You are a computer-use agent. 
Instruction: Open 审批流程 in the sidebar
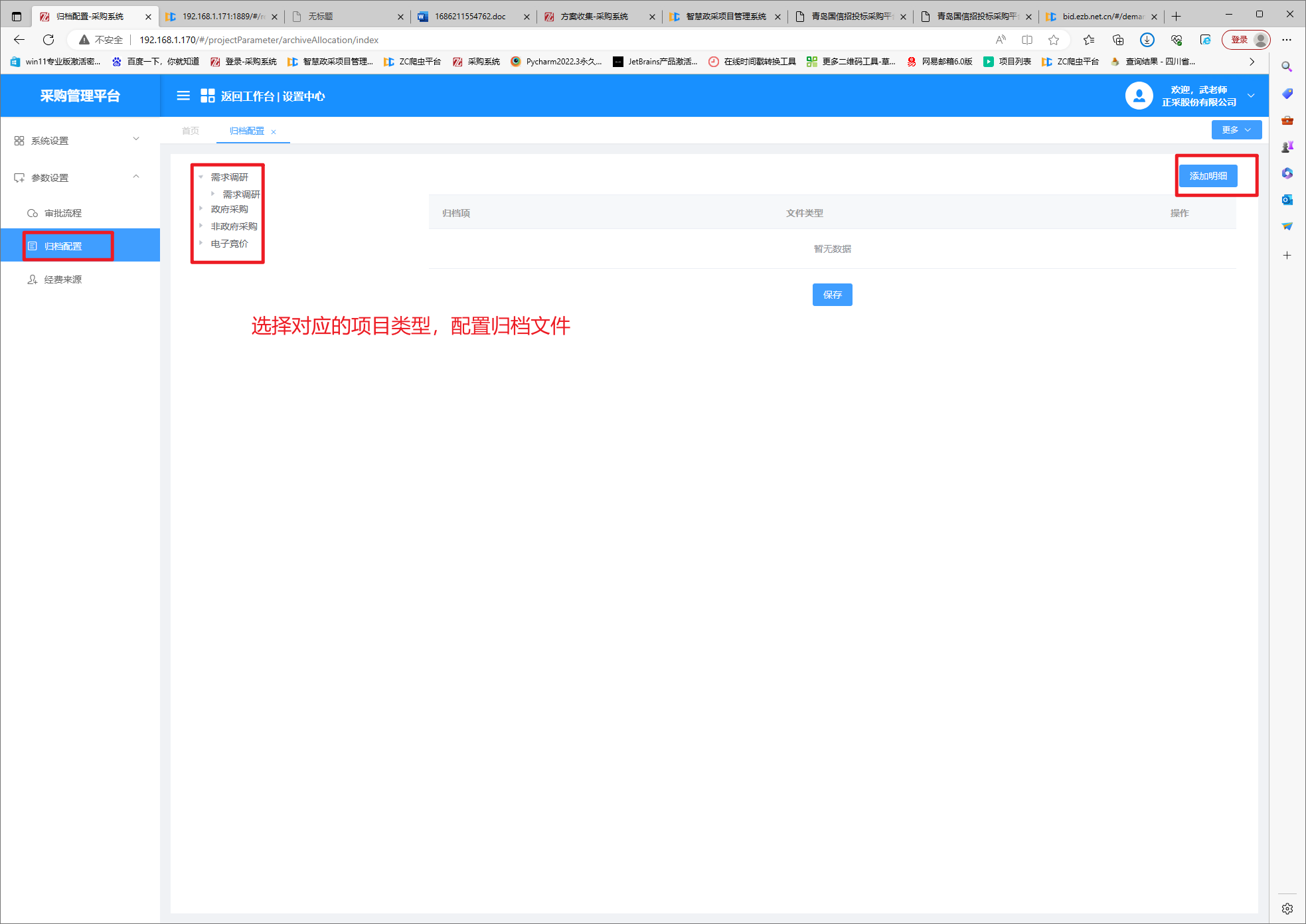coord(62,213)
